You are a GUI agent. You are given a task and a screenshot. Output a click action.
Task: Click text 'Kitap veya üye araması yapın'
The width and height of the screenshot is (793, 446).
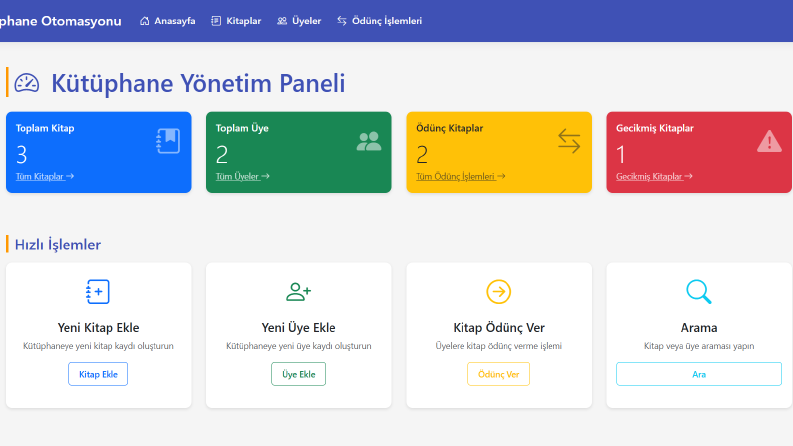[698, 346]
